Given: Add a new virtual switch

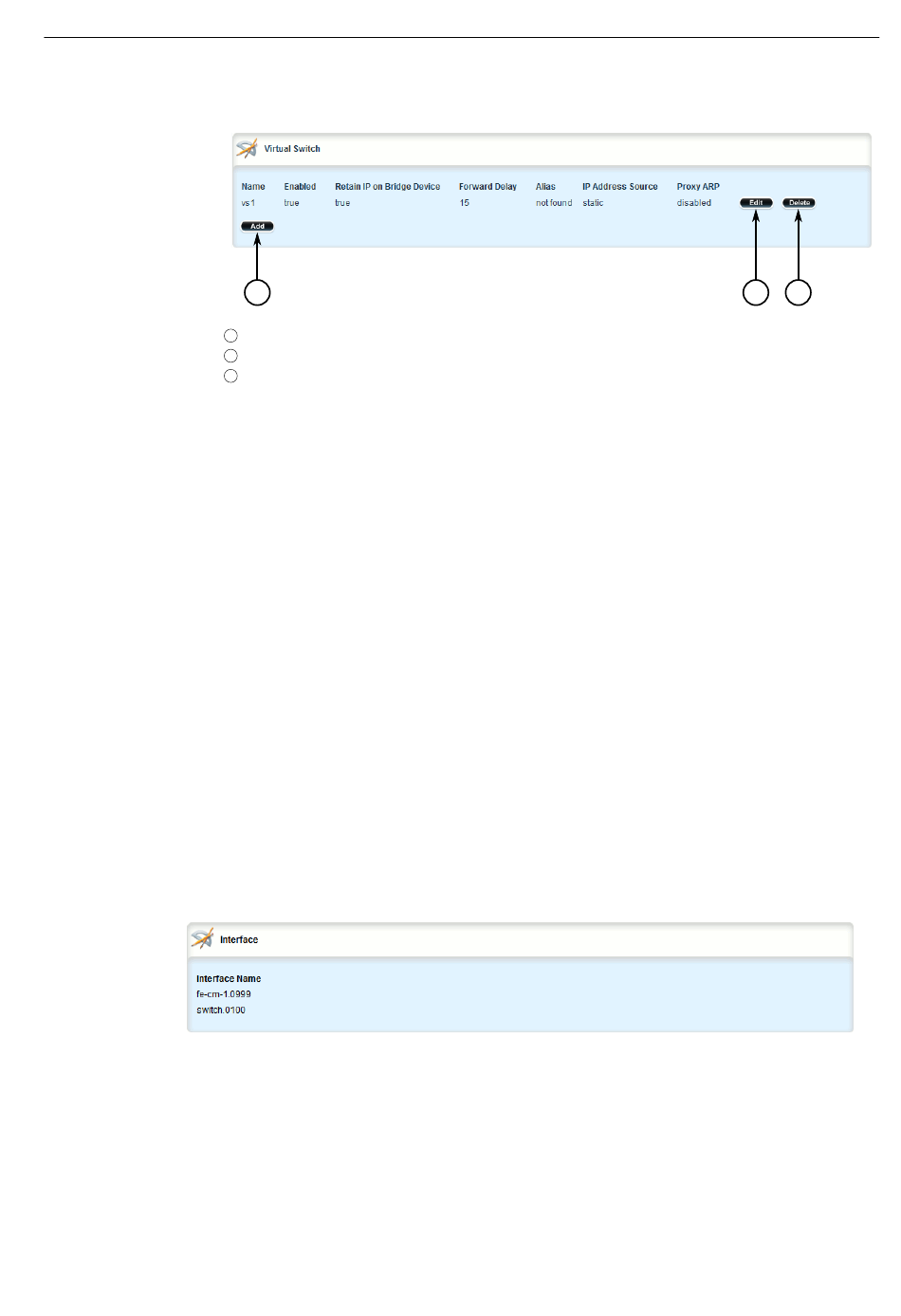Looking at the screenshot, I should [x=257, y=227].
